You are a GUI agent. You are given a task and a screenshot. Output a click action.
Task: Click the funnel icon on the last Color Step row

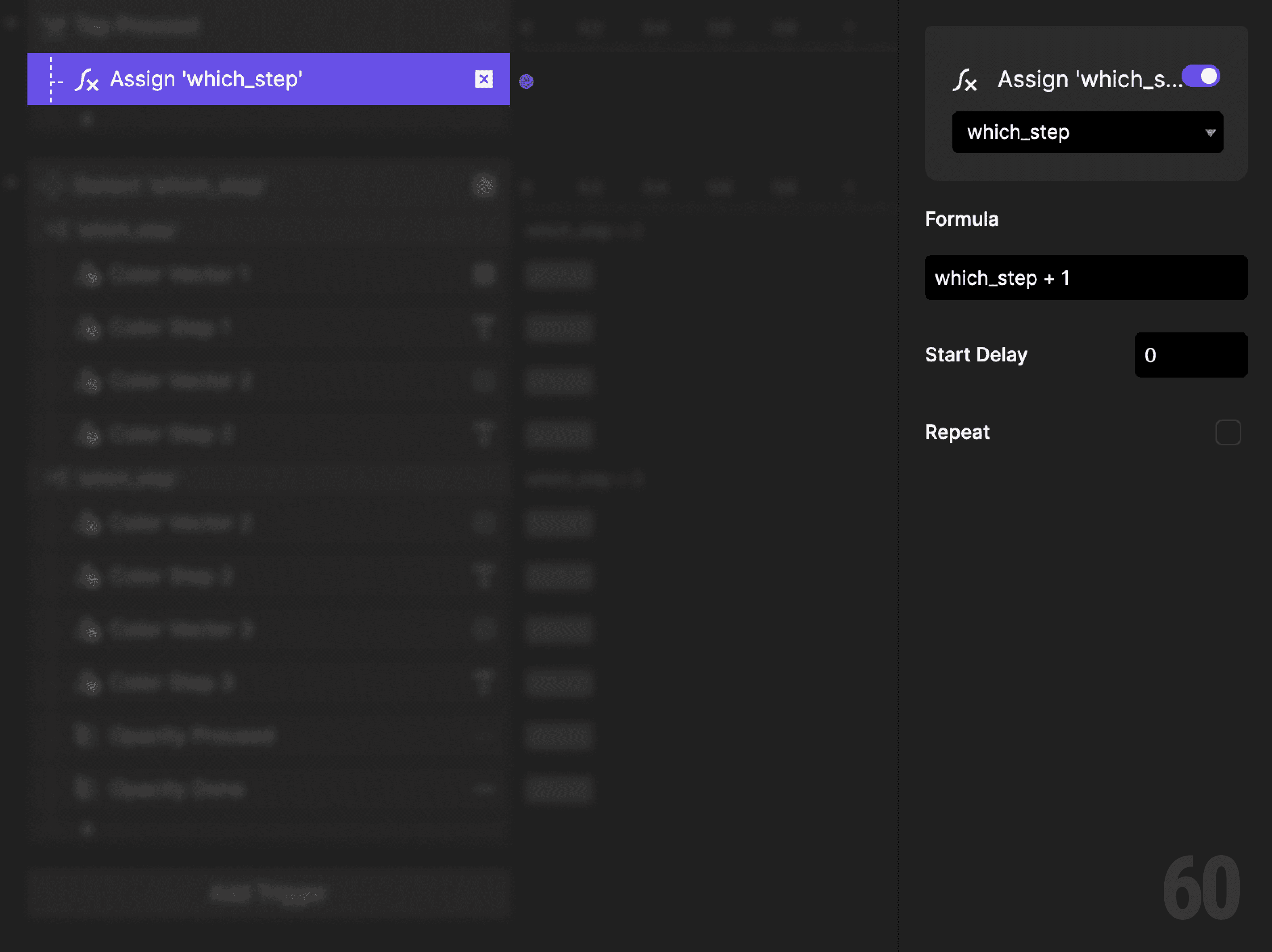coord(484,683)
